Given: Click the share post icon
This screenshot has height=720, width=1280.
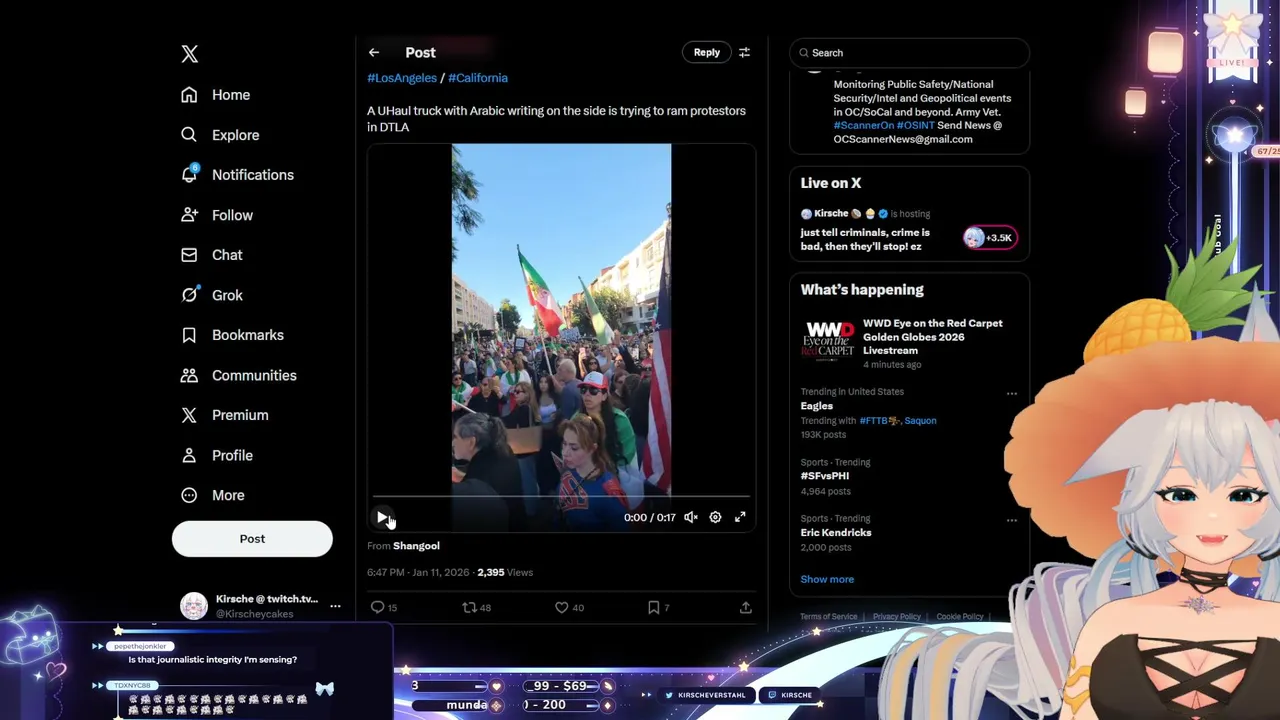Looking at the screenshot, I should [x=746, y=607].
